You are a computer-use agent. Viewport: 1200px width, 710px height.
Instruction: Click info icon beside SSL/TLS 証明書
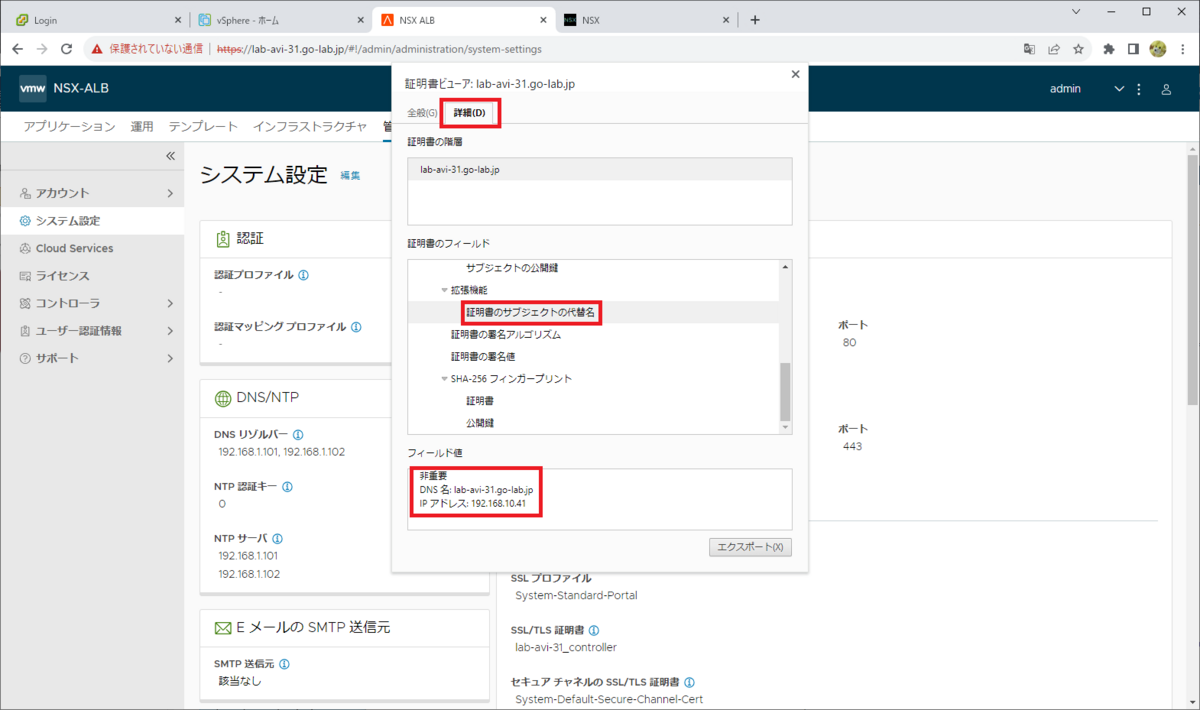(x=594, y=630)
